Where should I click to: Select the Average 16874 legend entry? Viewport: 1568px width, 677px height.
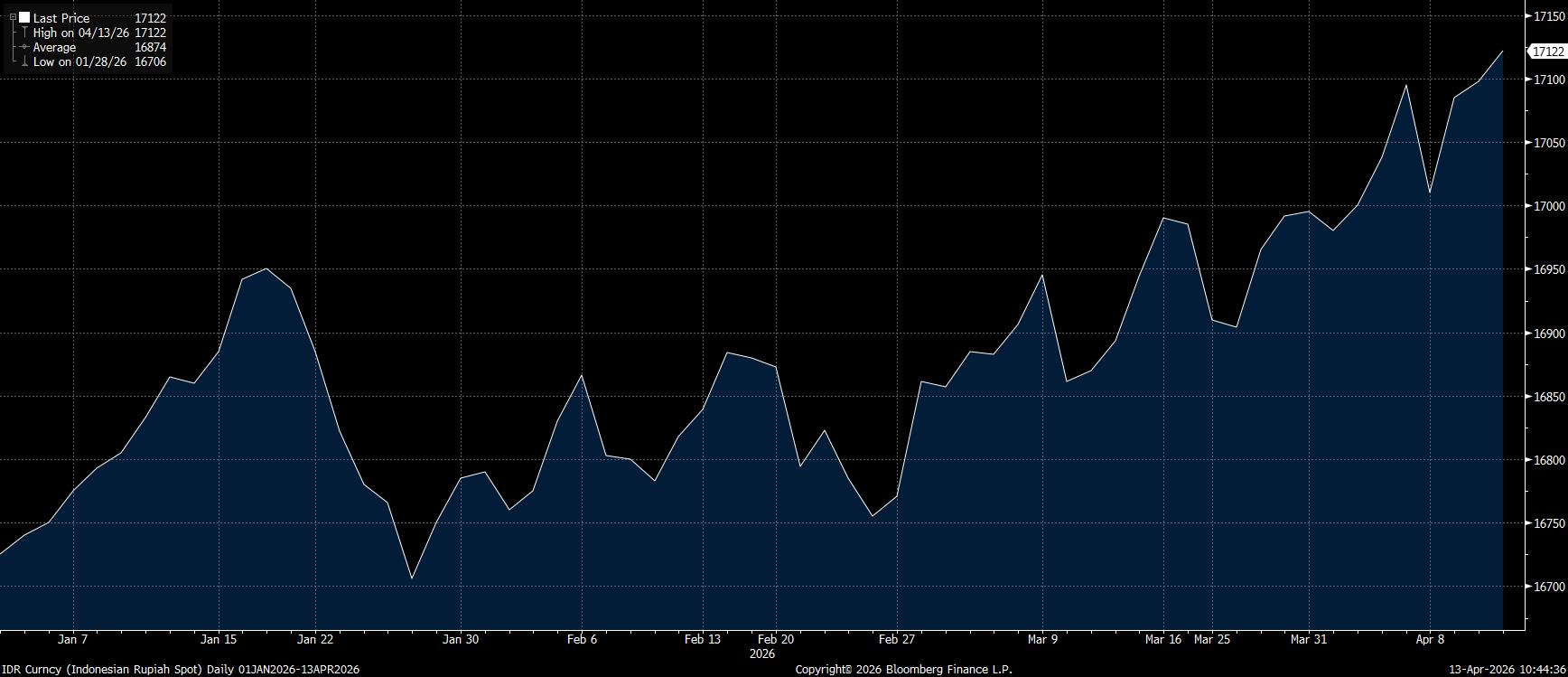[54, 47]
